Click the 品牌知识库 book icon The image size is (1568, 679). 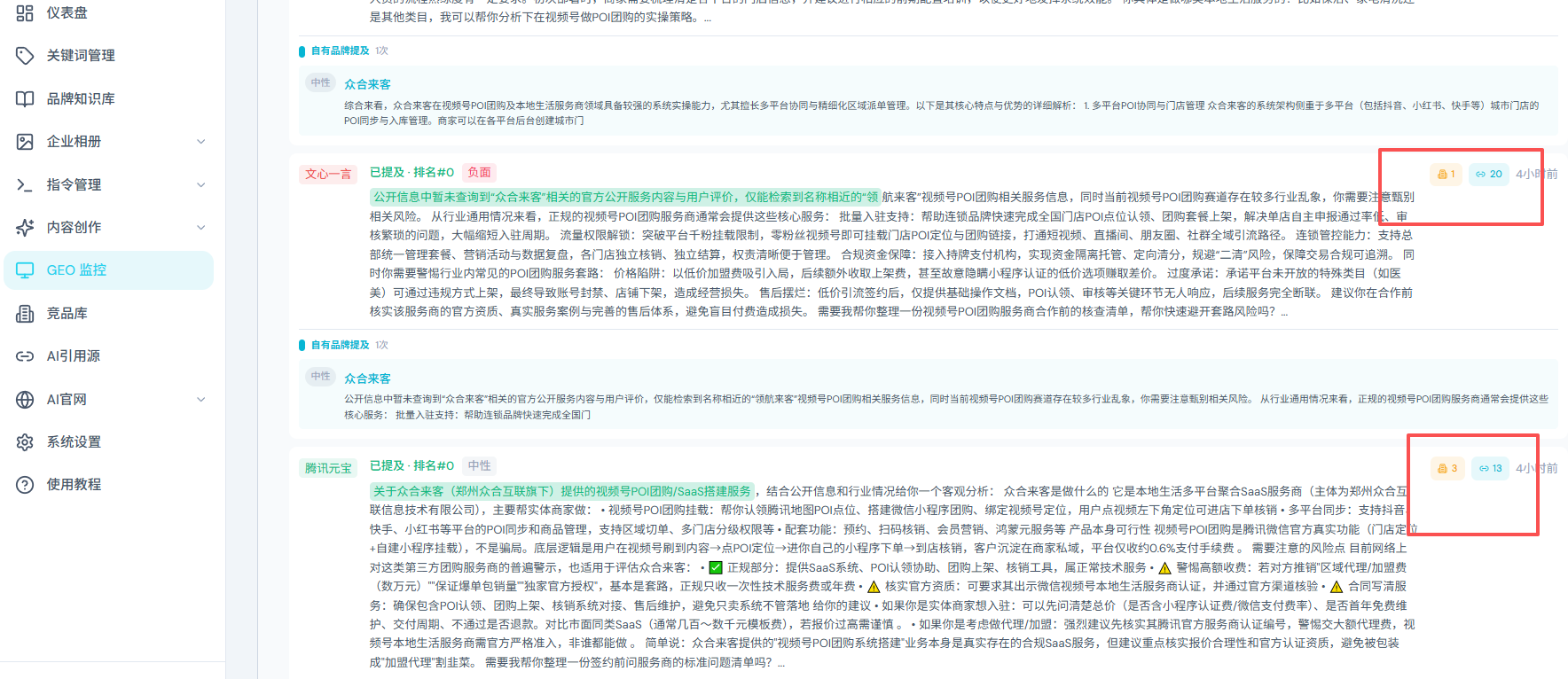pos(25,98)
